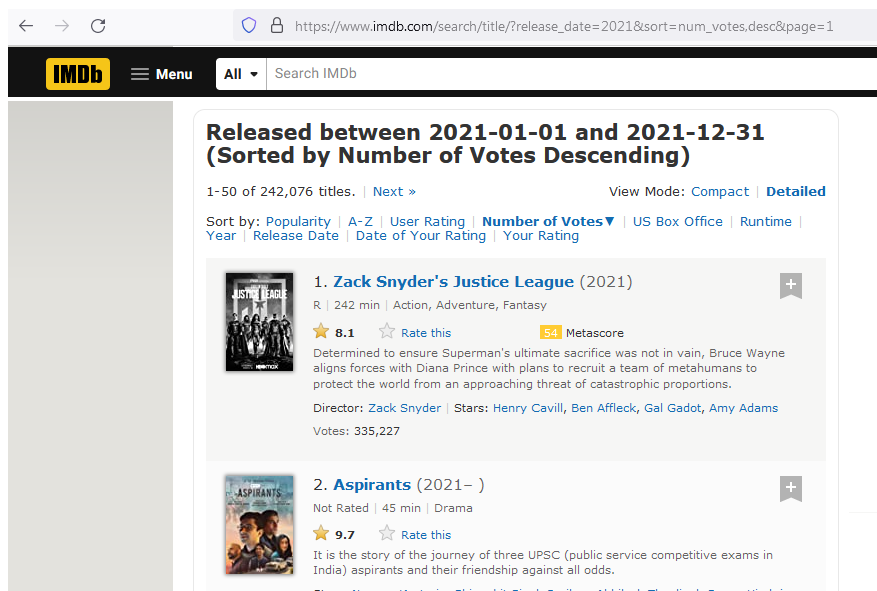Click the address bar URL
The height and width of the screenshot is (591, 877).
[x=564, y=26]
